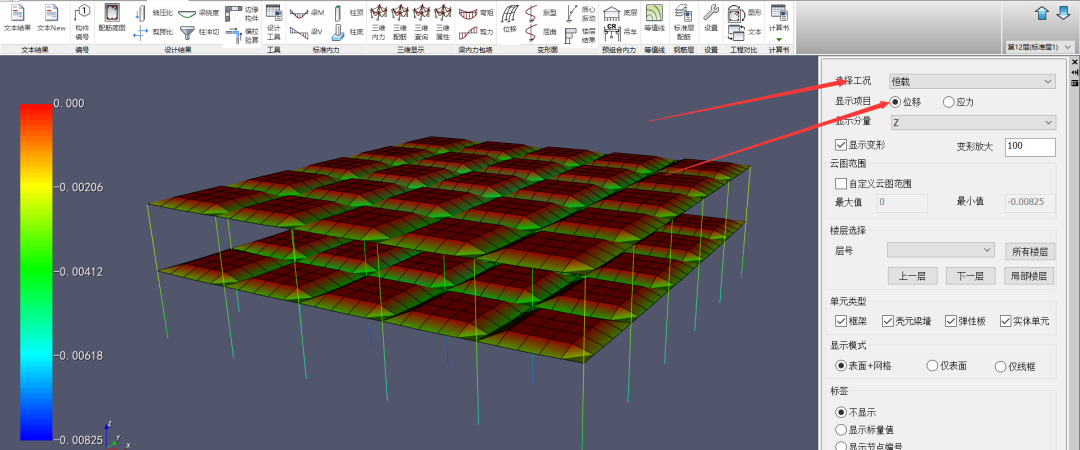
Task: Click the 位移 displacement toolbar icon
Action: pyautogui.click(x=509, y=19)
